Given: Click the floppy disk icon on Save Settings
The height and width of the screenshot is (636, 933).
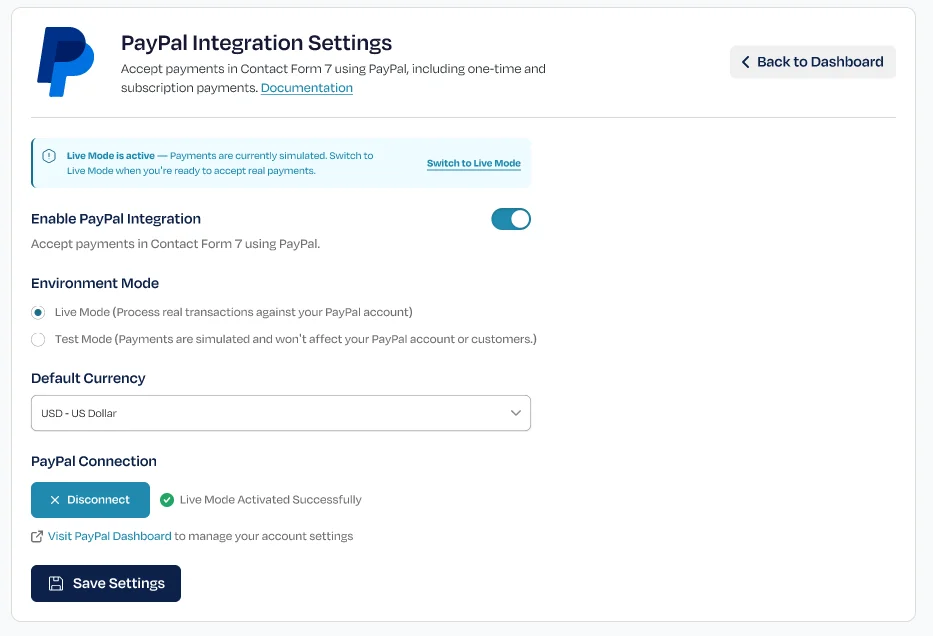Looking at the screenshot, I should pyautogui.click(x=56, y=584).
